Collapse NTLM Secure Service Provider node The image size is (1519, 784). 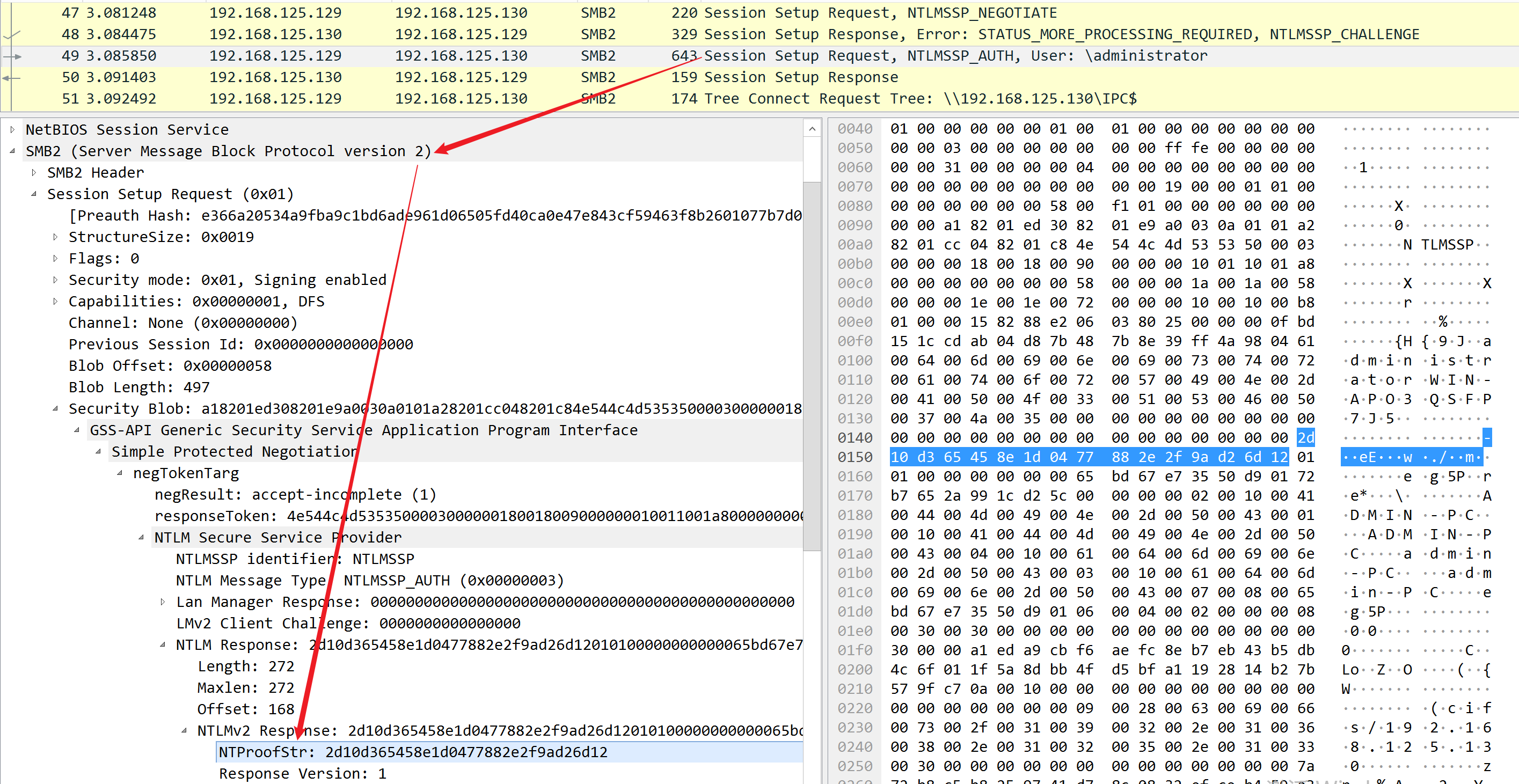coord(142,538)
